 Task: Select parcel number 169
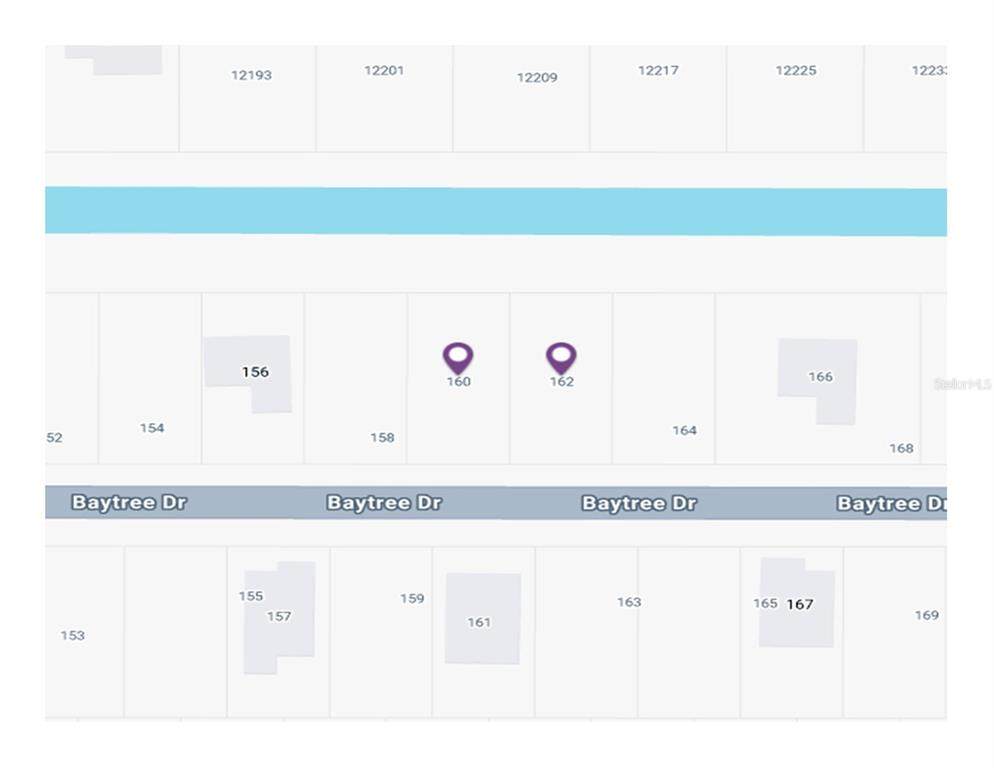[x=927, y=615]
